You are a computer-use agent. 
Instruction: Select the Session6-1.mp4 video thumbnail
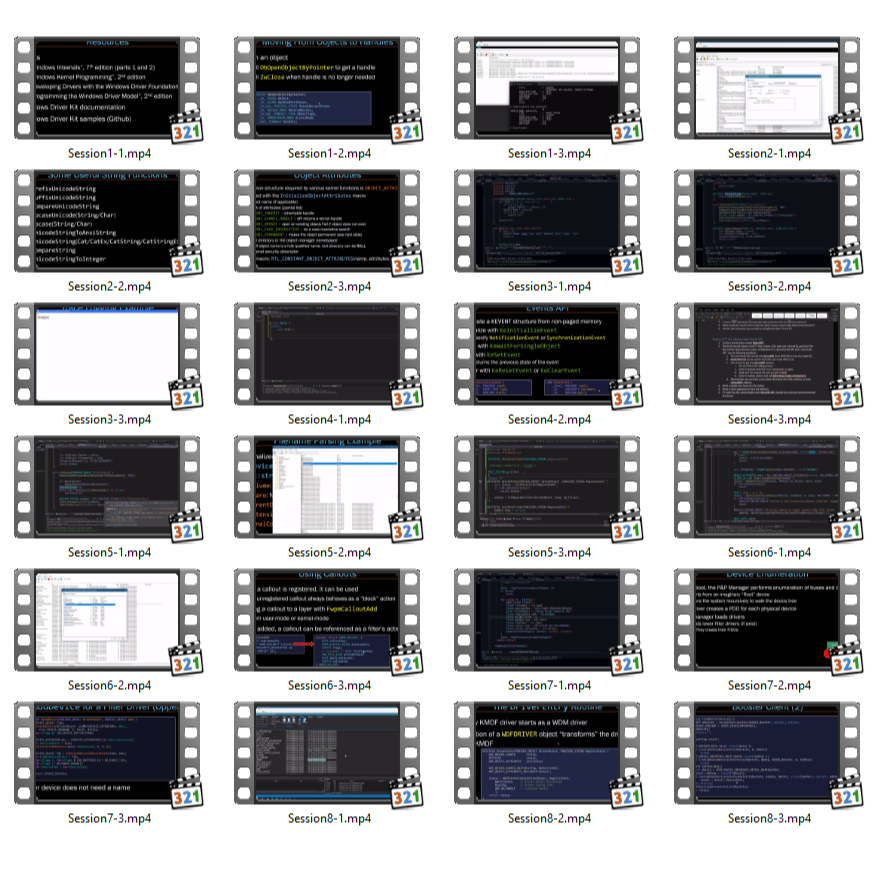[768, 487]
